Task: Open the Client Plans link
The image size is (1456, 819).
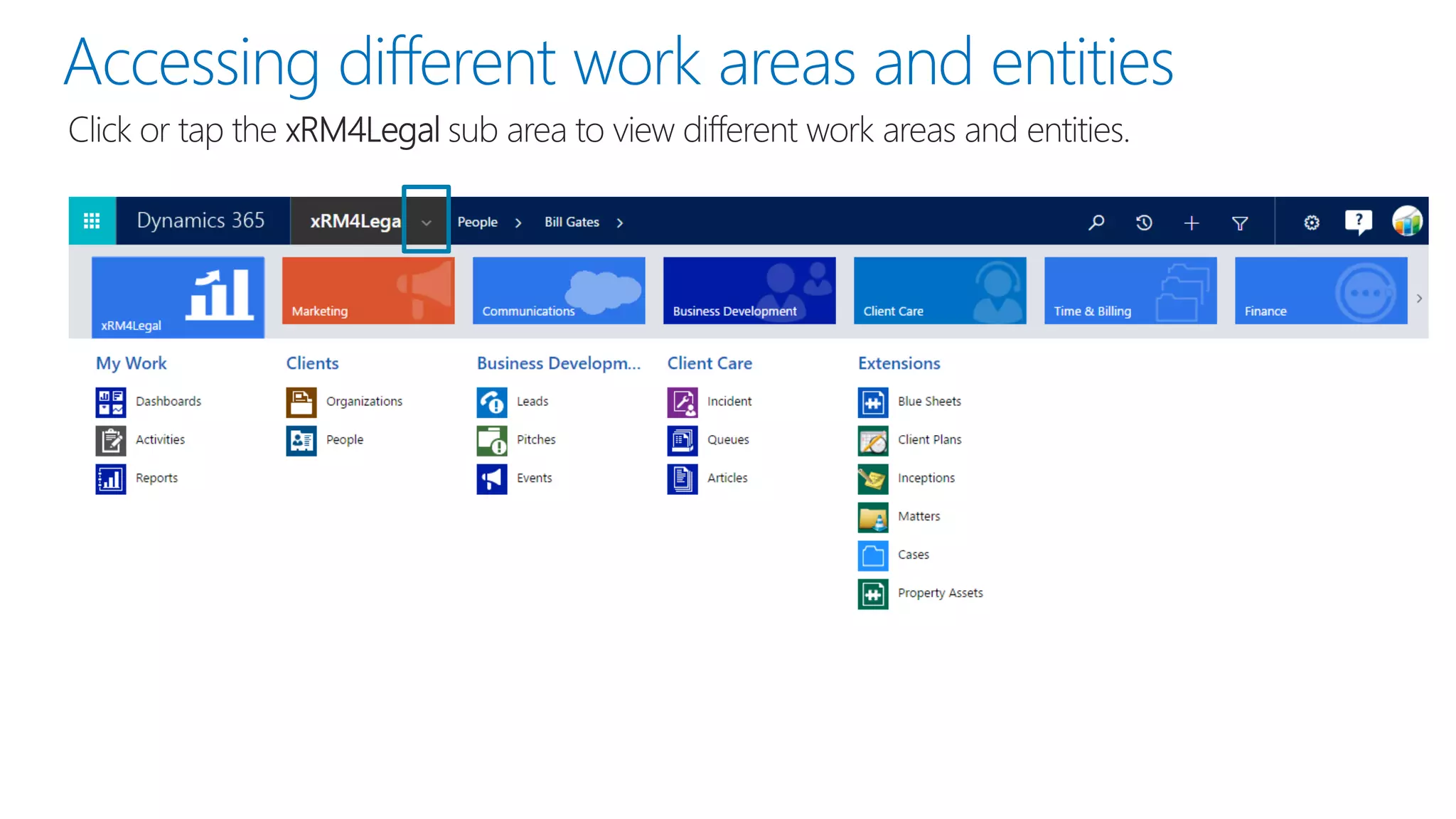Action: click(929, 440)
